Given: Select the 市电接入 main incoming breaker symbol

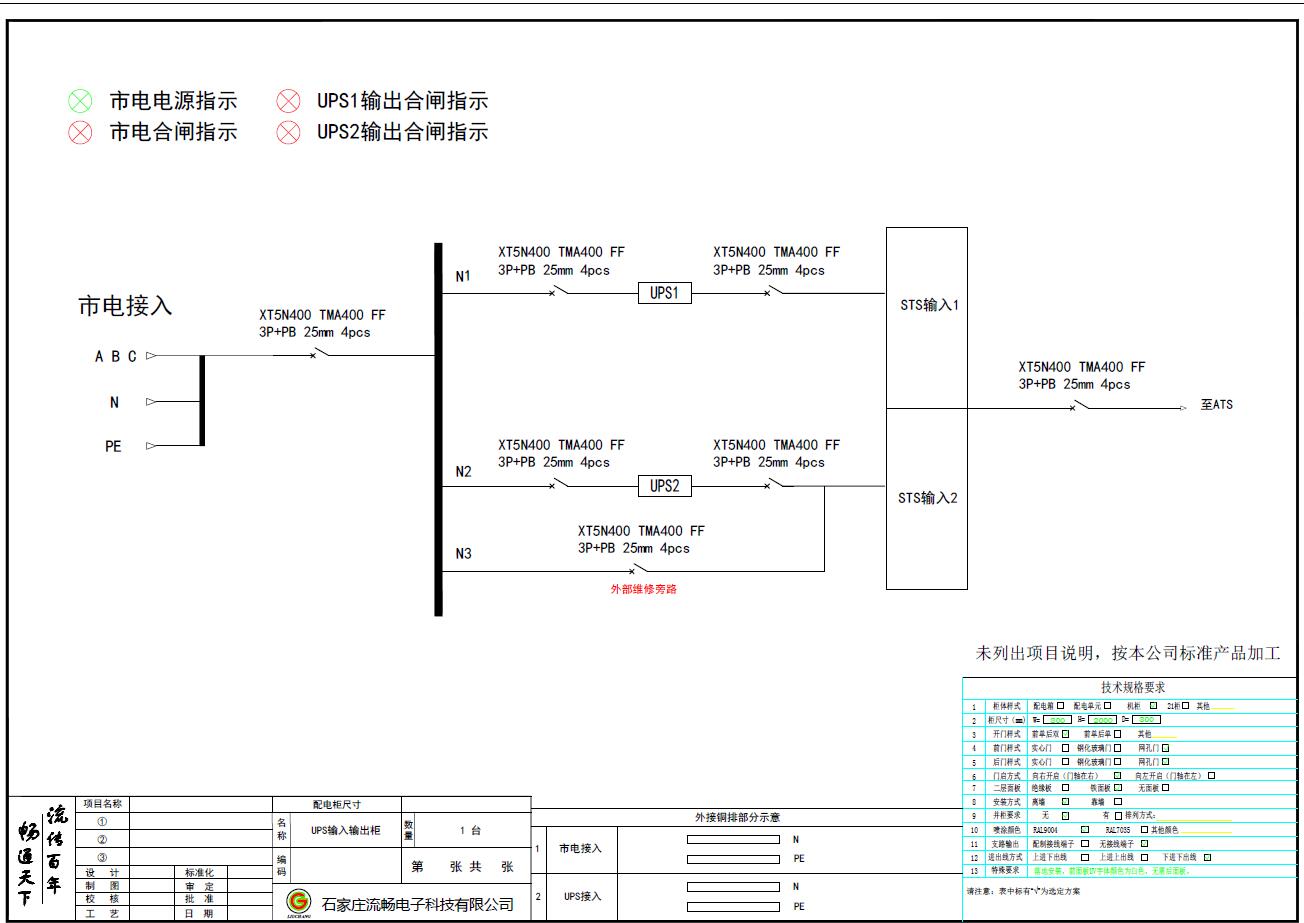Looking at the screenshot, I should tap(320, 353).
